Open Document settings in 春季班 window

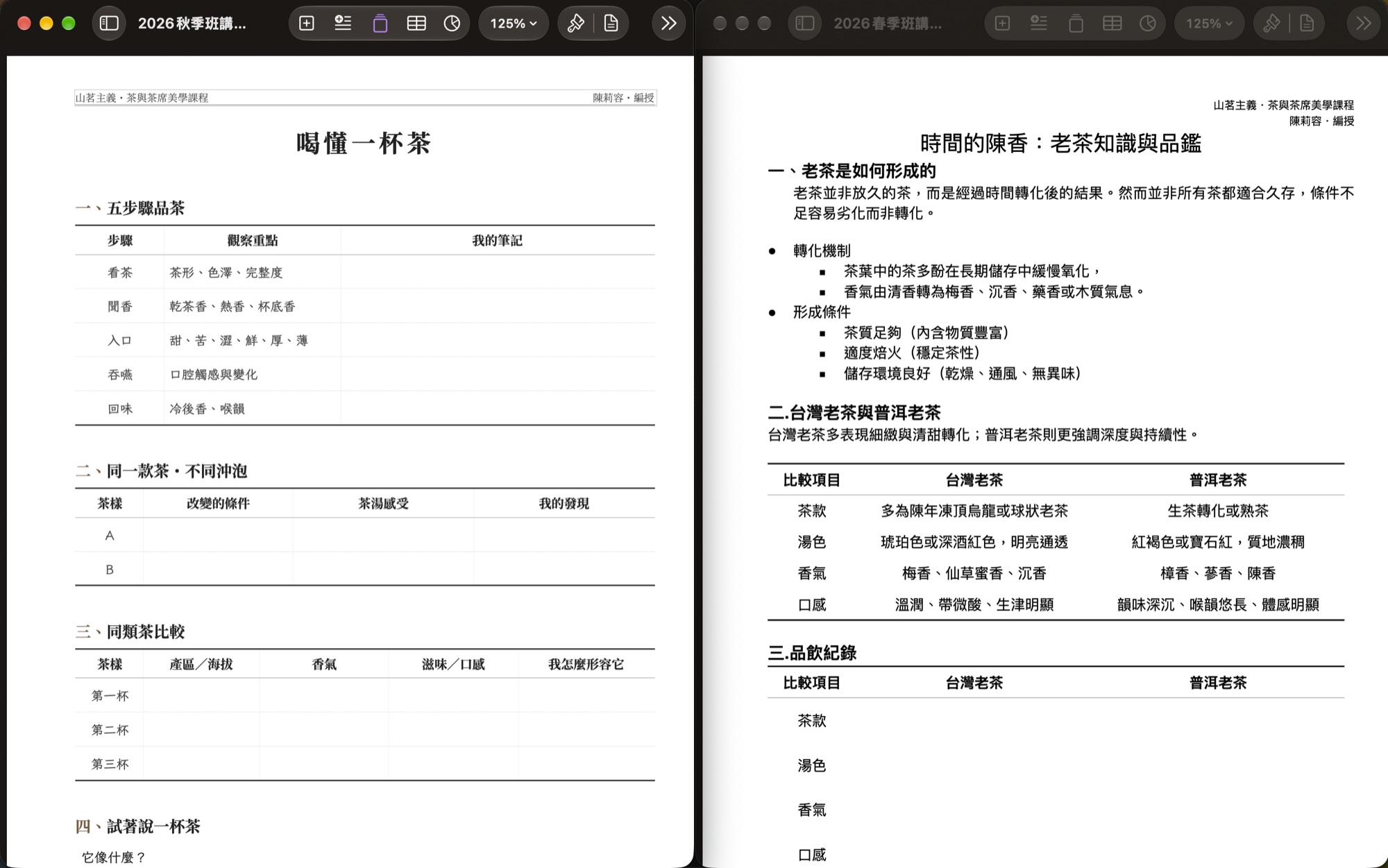click(1307, 24)
